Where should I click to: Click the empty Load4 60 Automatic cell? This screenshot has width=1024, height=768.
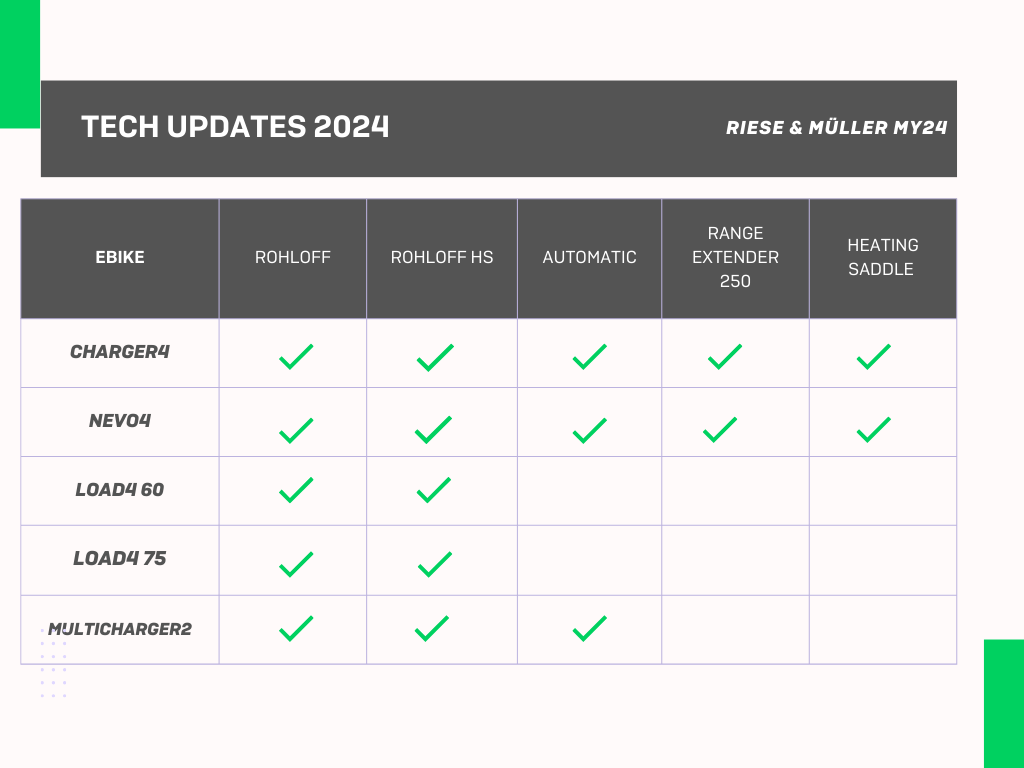[589, 491]
